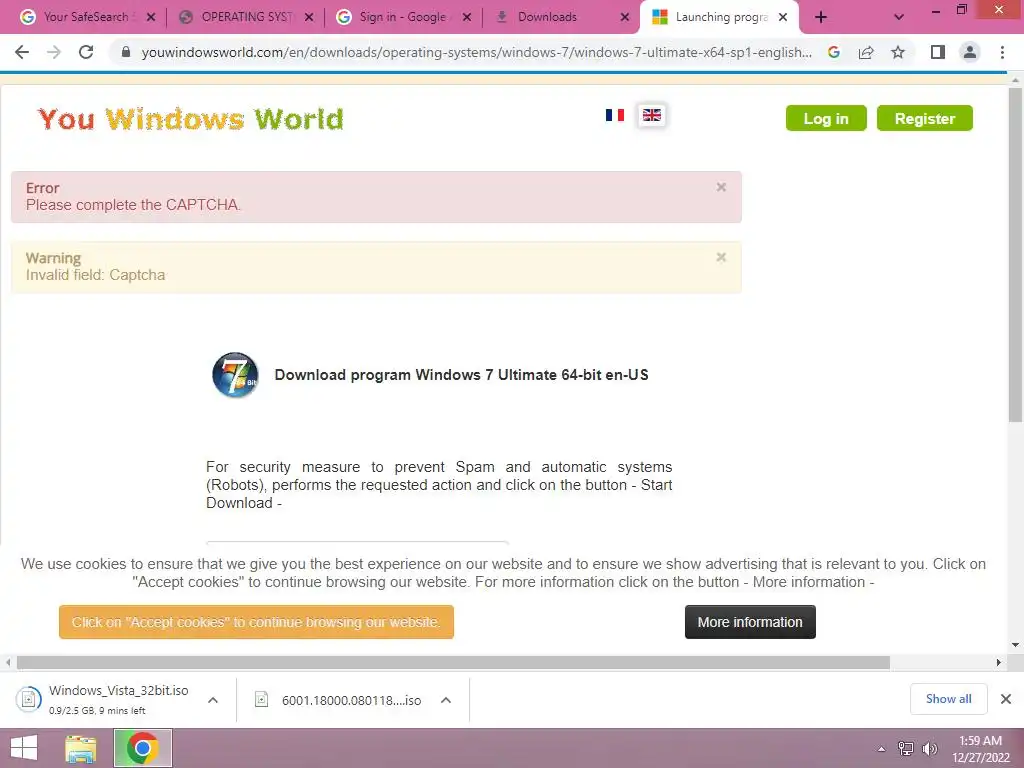Close the Sign in - Google tab
1024x768 pixels.
(x=467, y=17)
